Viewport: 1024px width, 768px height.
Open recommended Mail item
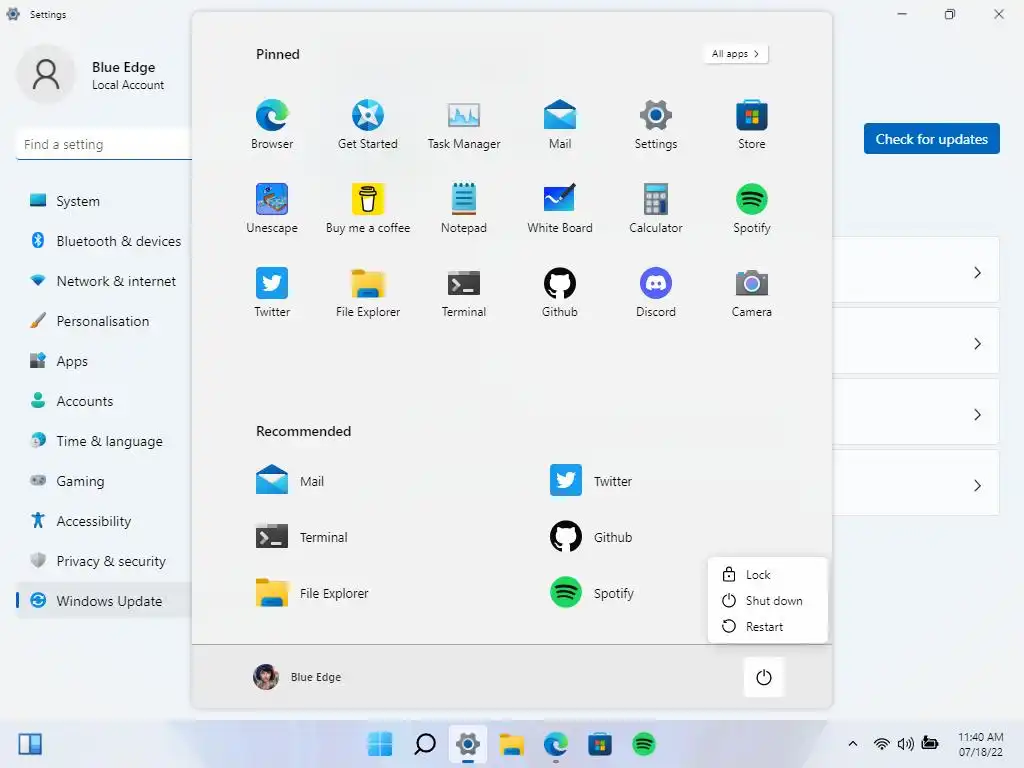coord(291,481)
